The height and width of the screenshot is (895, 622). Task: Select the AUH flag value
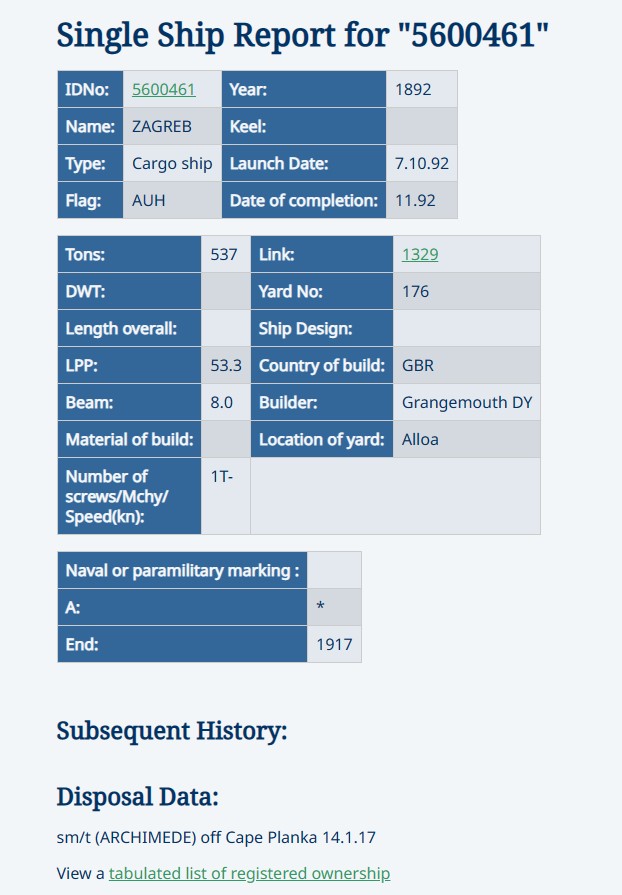coord(149,201)
